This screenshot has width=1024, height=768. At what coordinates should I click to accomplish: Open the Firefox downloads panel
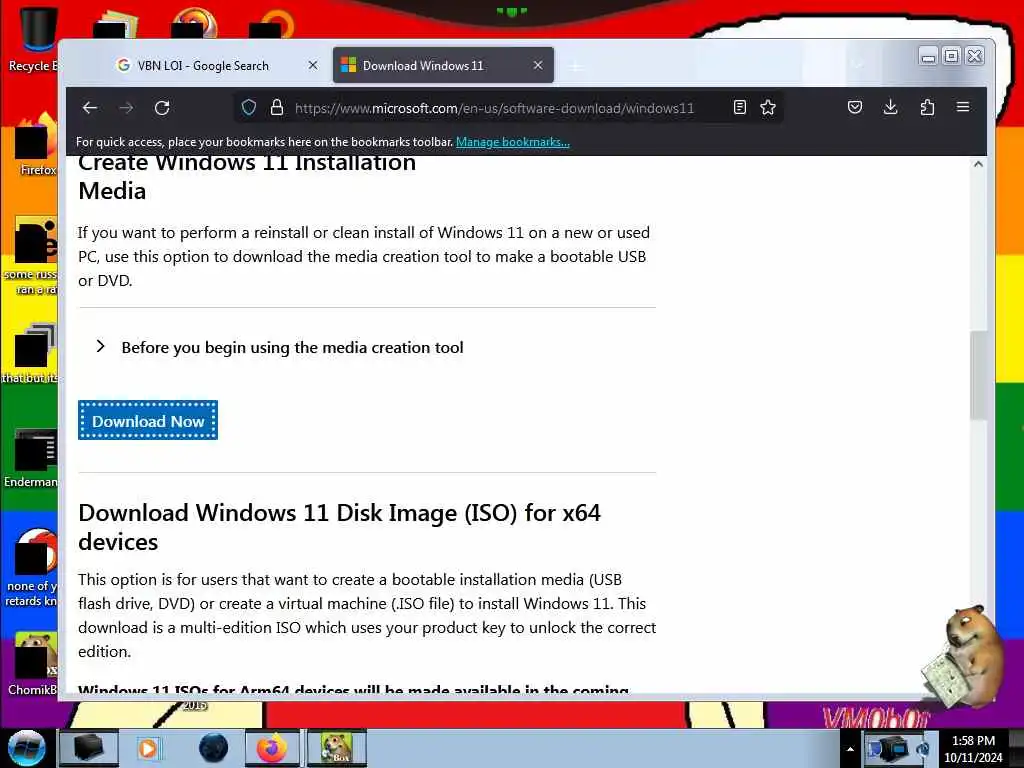coord(890,107)
